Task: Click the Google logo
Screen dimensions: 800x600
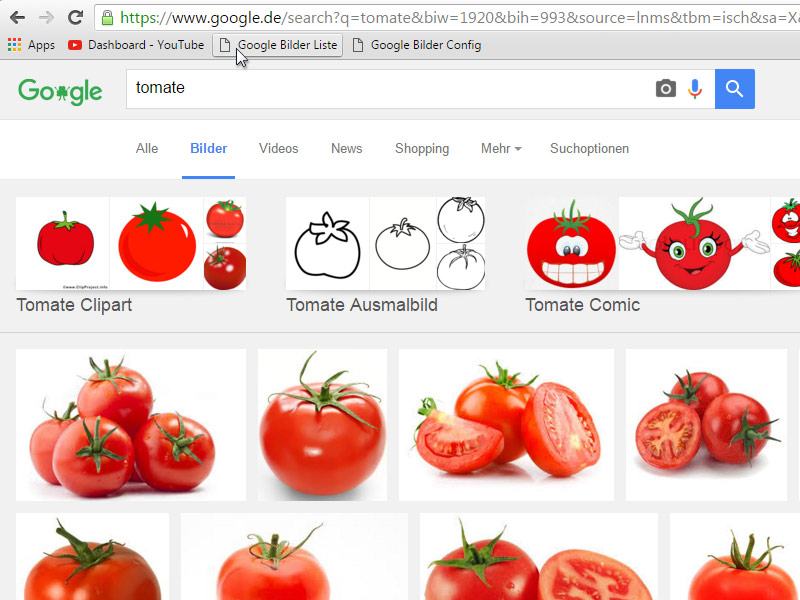Action: [x=60, y=91]
